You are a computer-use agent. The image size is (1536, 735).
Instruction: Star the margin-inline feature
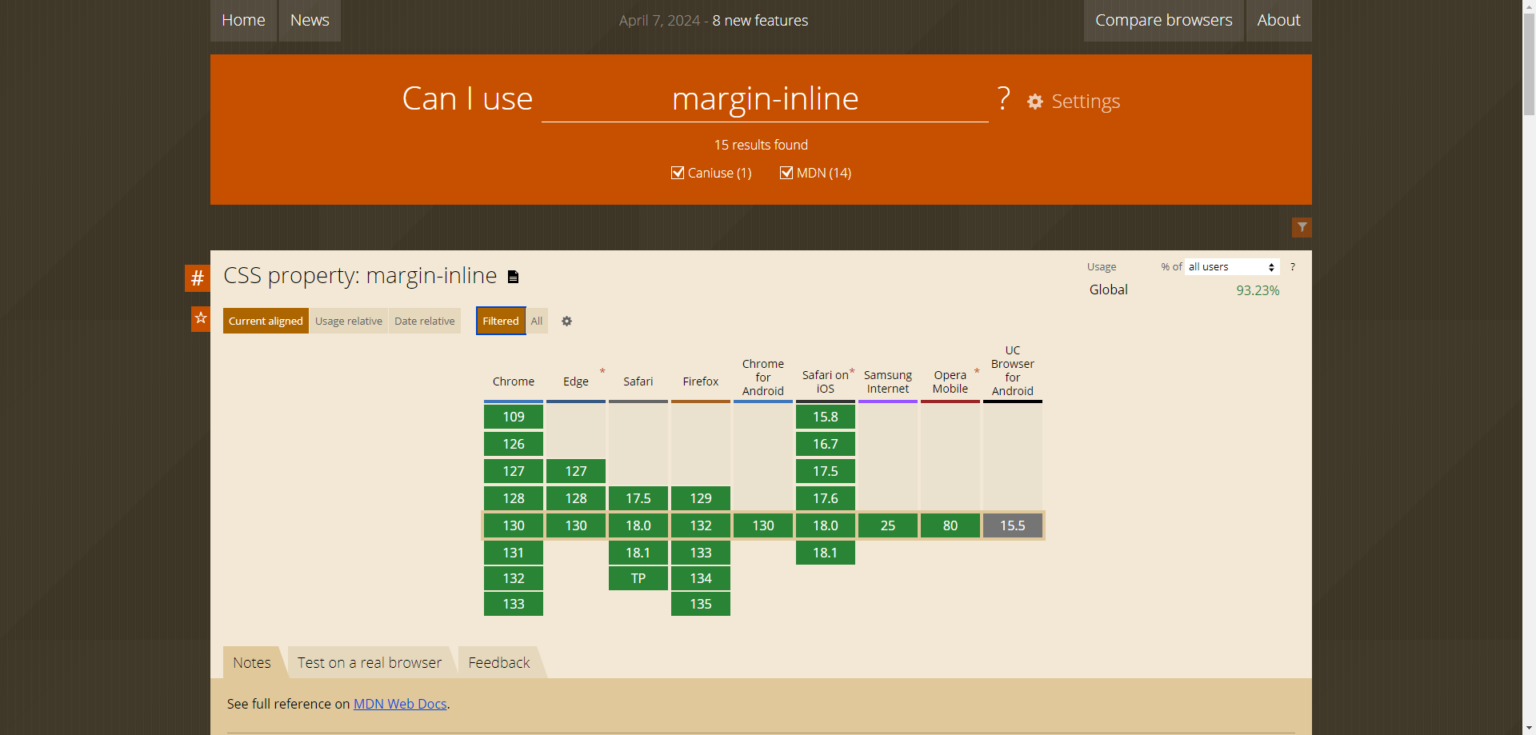[x=200, y=318]
